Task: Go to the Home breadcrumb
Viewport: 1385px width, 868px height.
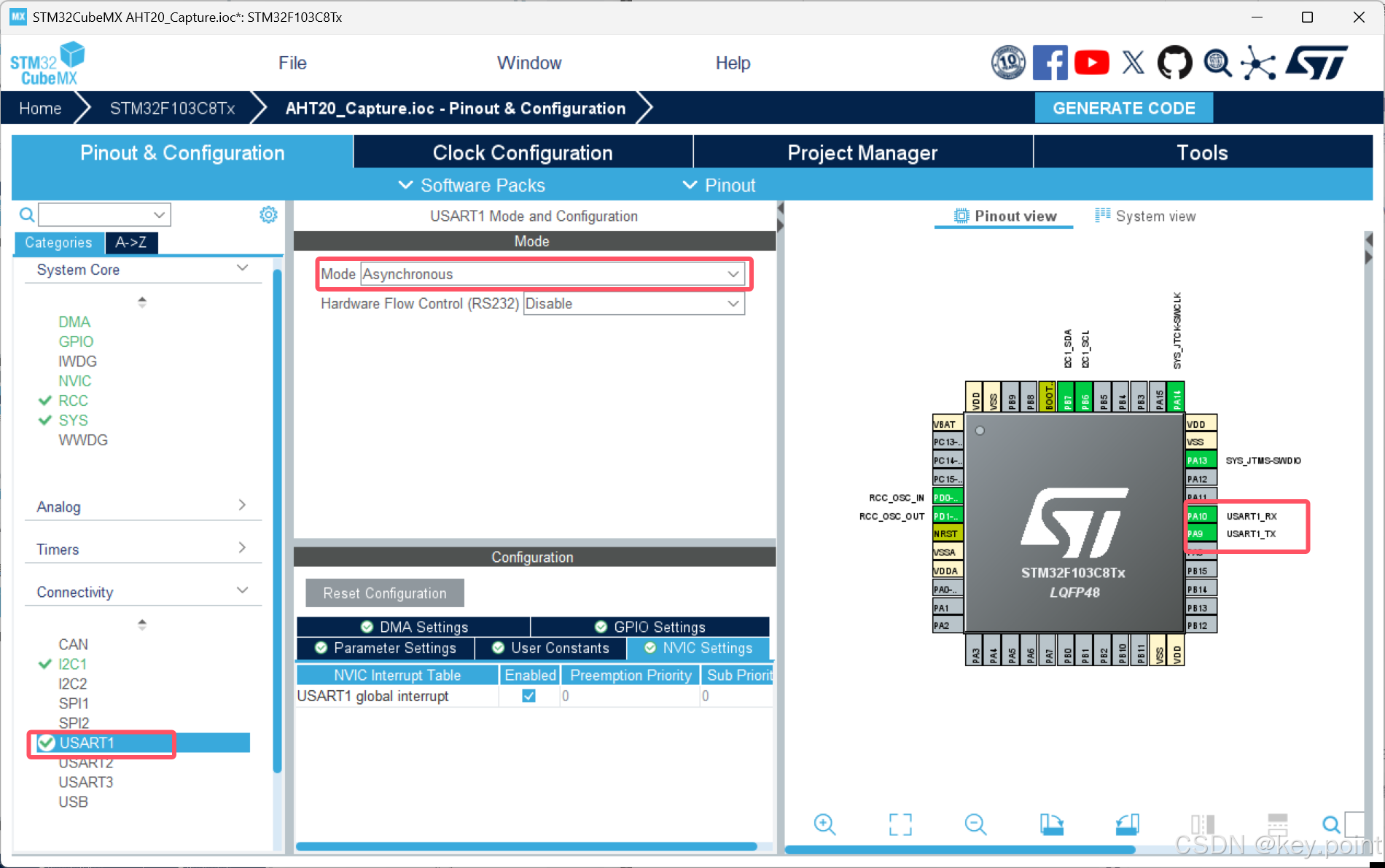Action: [40, 109]
